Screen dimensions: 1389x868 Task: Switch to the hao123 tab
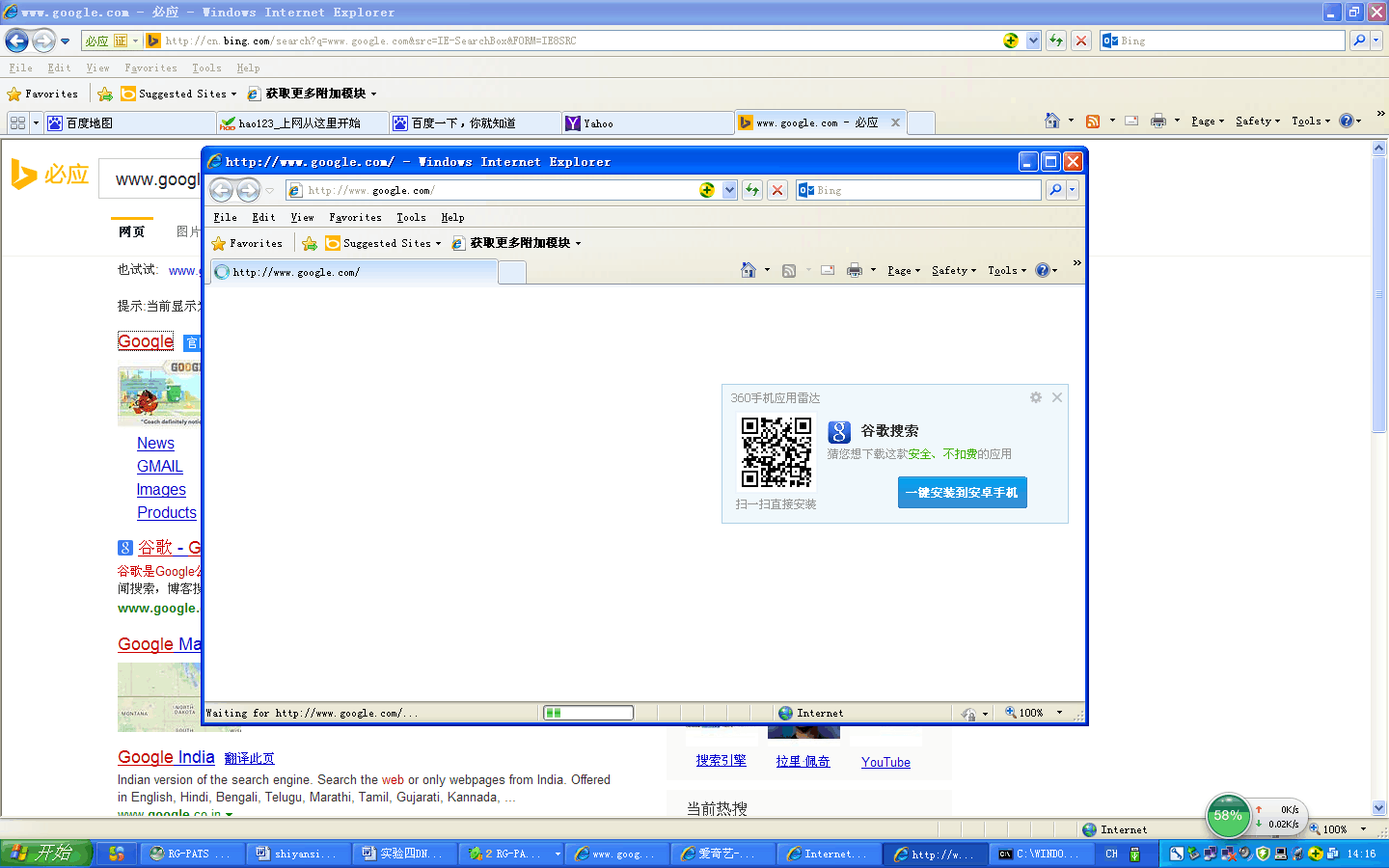pyautogui.click(x=301, y=123)
